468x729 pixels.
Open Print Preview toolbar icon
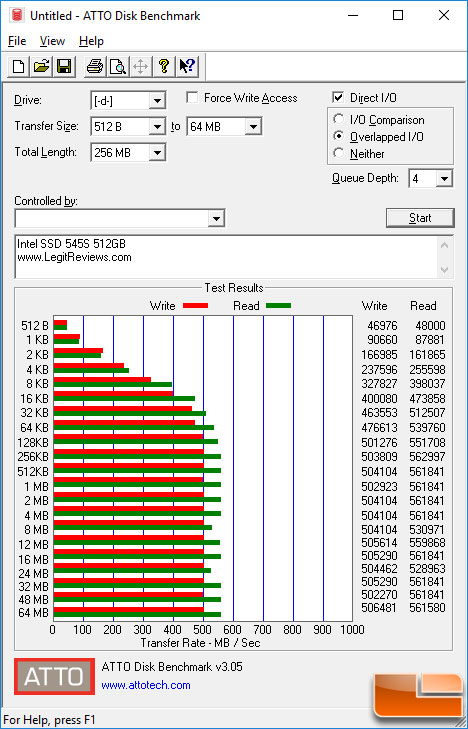(x=118, y=66)
